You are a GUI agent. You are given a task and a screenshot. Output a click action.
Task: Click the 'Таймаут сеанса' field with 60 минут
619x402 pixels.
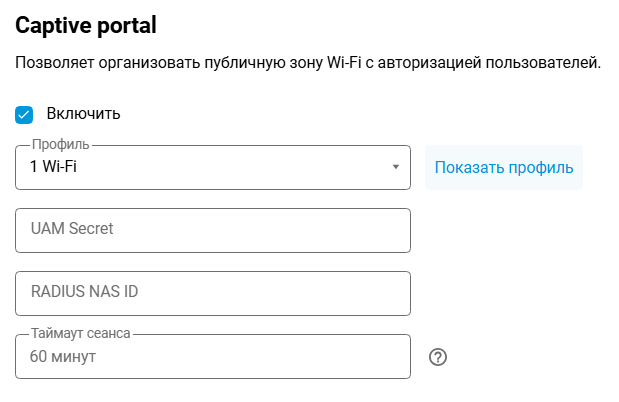pyautogui.click(x=213, y=357)
